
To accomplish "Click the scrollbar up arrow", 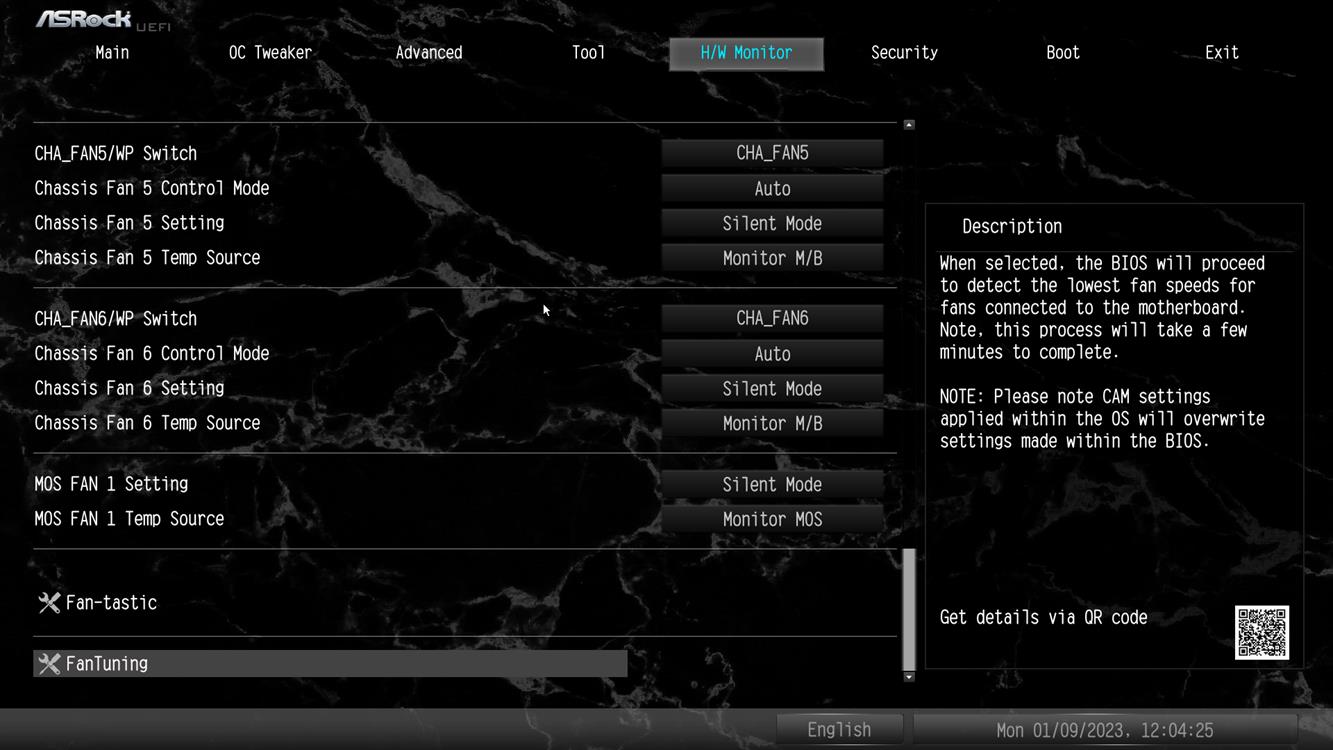I will click(909, 125).
